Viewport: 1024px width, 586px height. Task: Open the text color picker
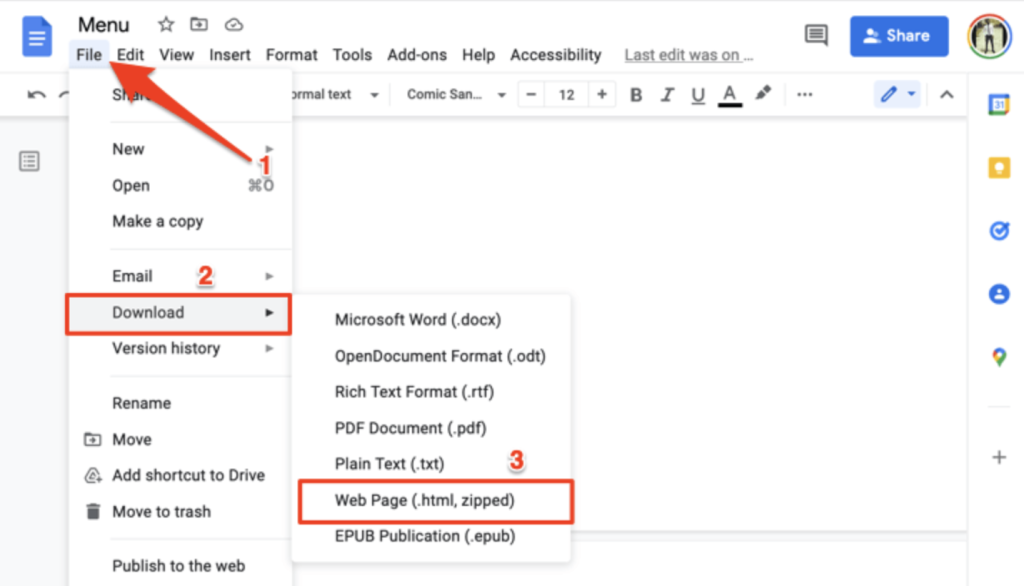click(x=729, y=95)
